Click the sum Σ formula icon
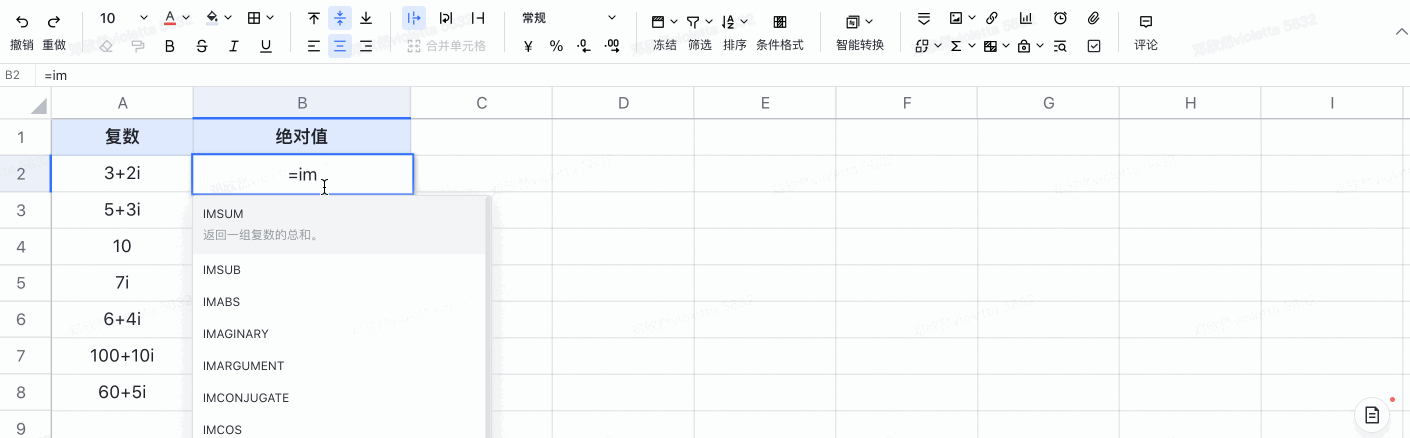The height and width of the screenshot is (438, 1410). point(956,45)
